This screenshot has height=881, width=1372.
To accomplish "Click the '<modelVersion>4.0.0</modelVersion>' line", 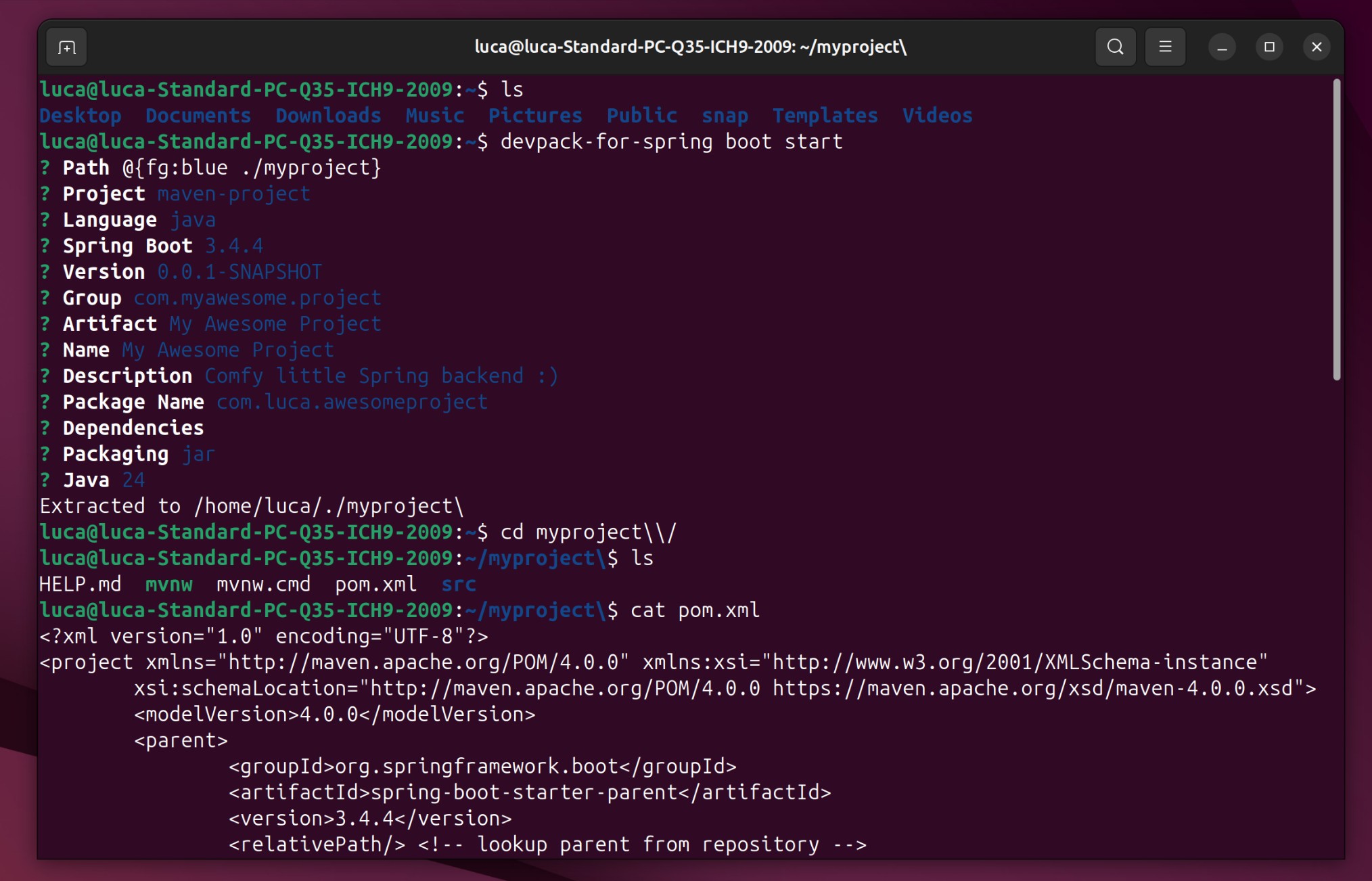I will [334, 715].
